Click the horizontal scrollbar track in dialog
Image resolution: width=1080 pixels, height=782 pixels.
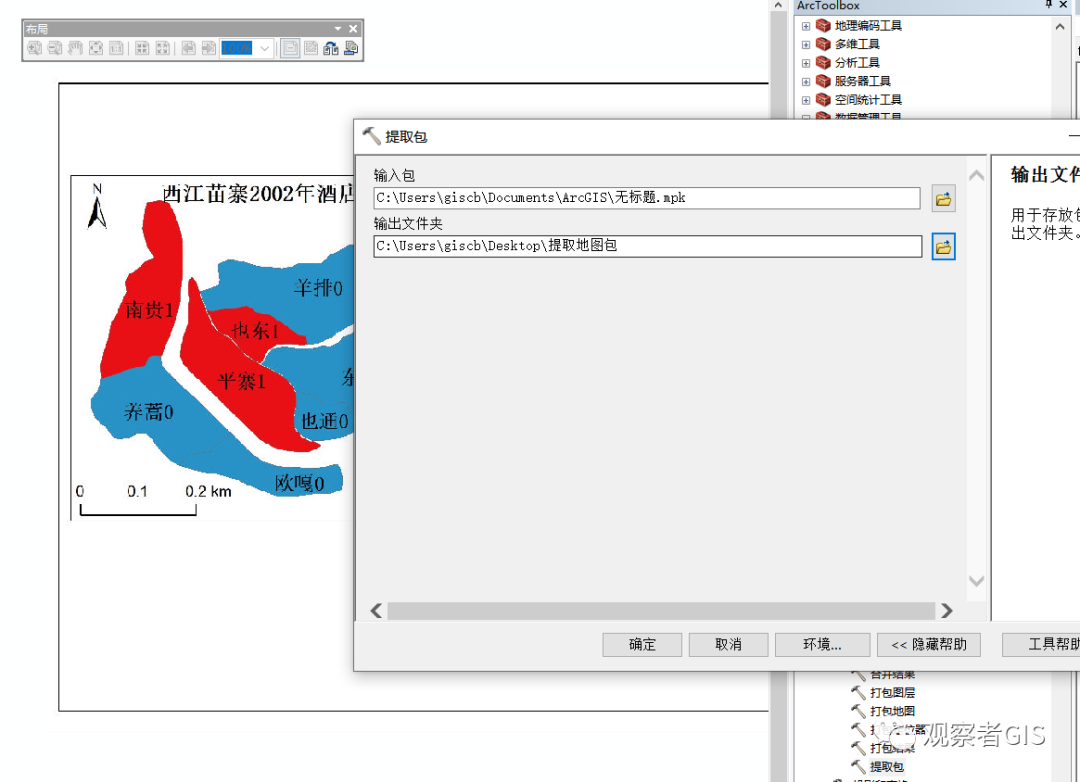[x=661, y=610]
